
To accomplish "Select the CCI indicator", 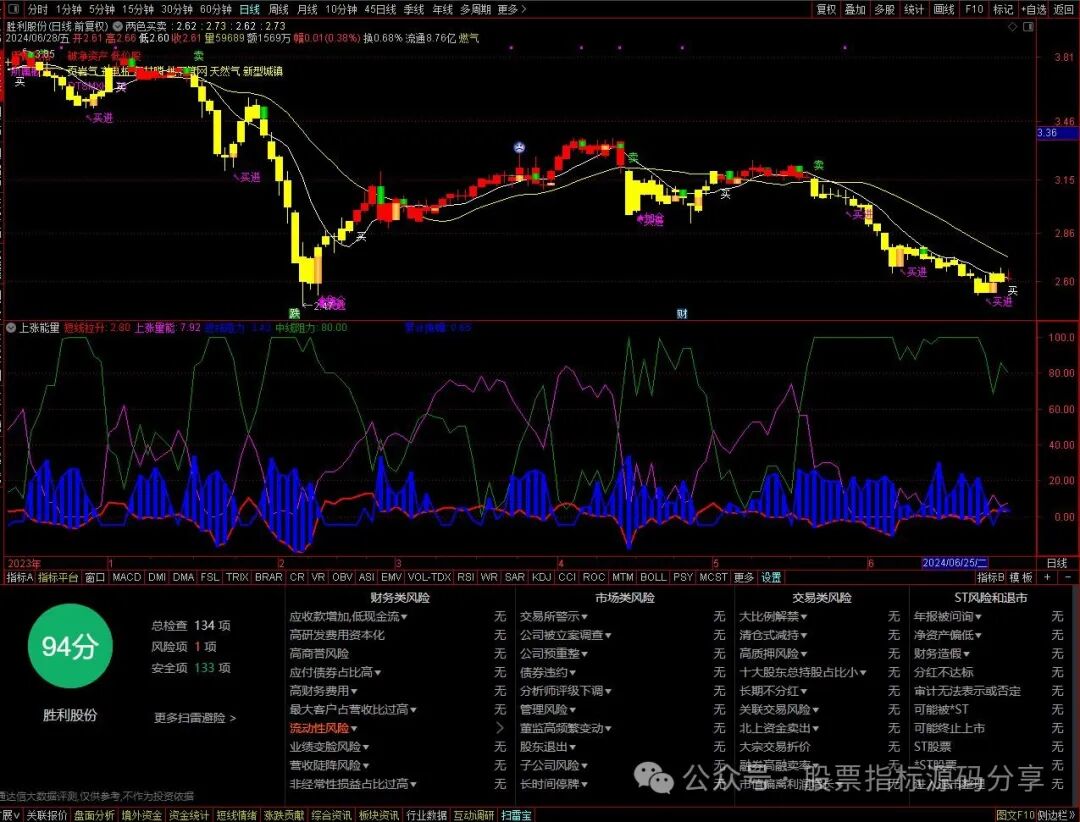I will 567,577.
